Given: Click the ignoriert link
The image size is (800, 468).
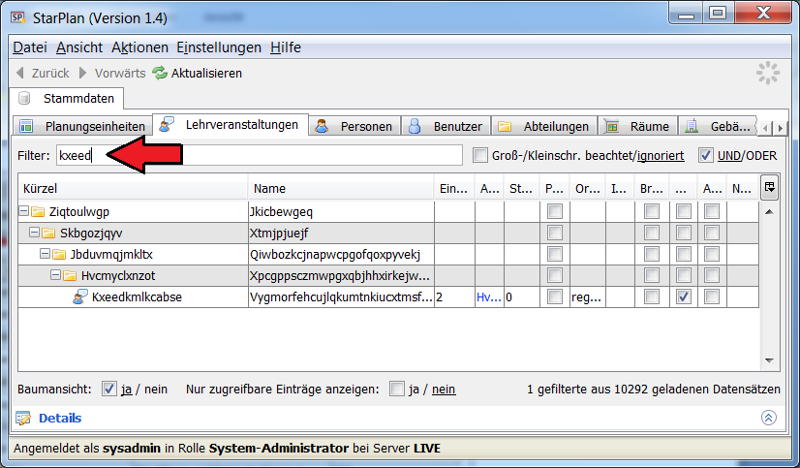Looking at the screenshot, I should click(x=661, y=156).
